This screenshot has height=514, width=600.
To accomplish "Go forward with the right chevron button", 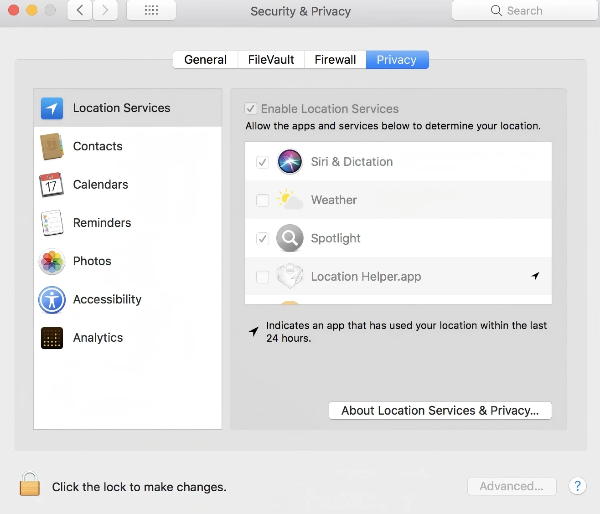I will pyautogui.click(x=105, y=10).
